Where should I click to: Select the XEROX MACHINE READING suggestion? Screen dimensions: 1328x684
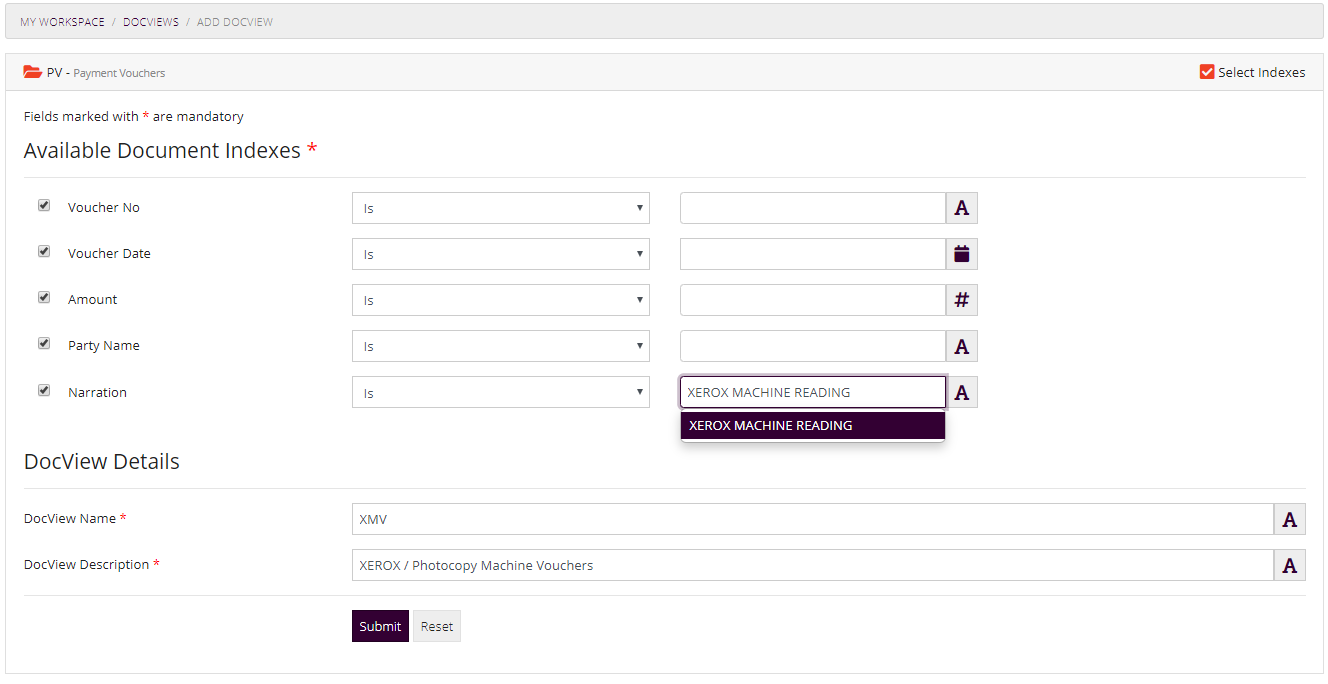(812, 425)
